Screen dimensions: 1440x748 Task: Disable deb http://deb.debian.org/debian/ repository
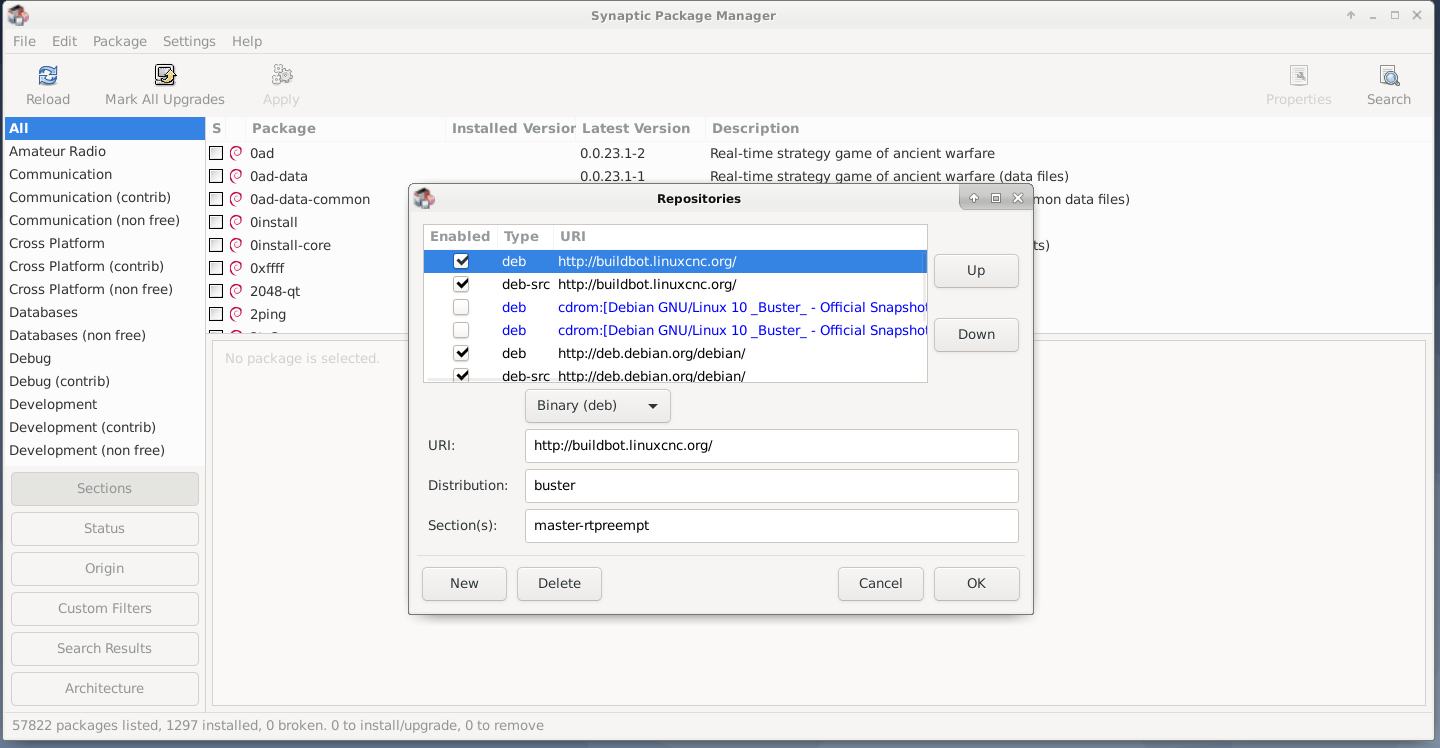(461, 353)
